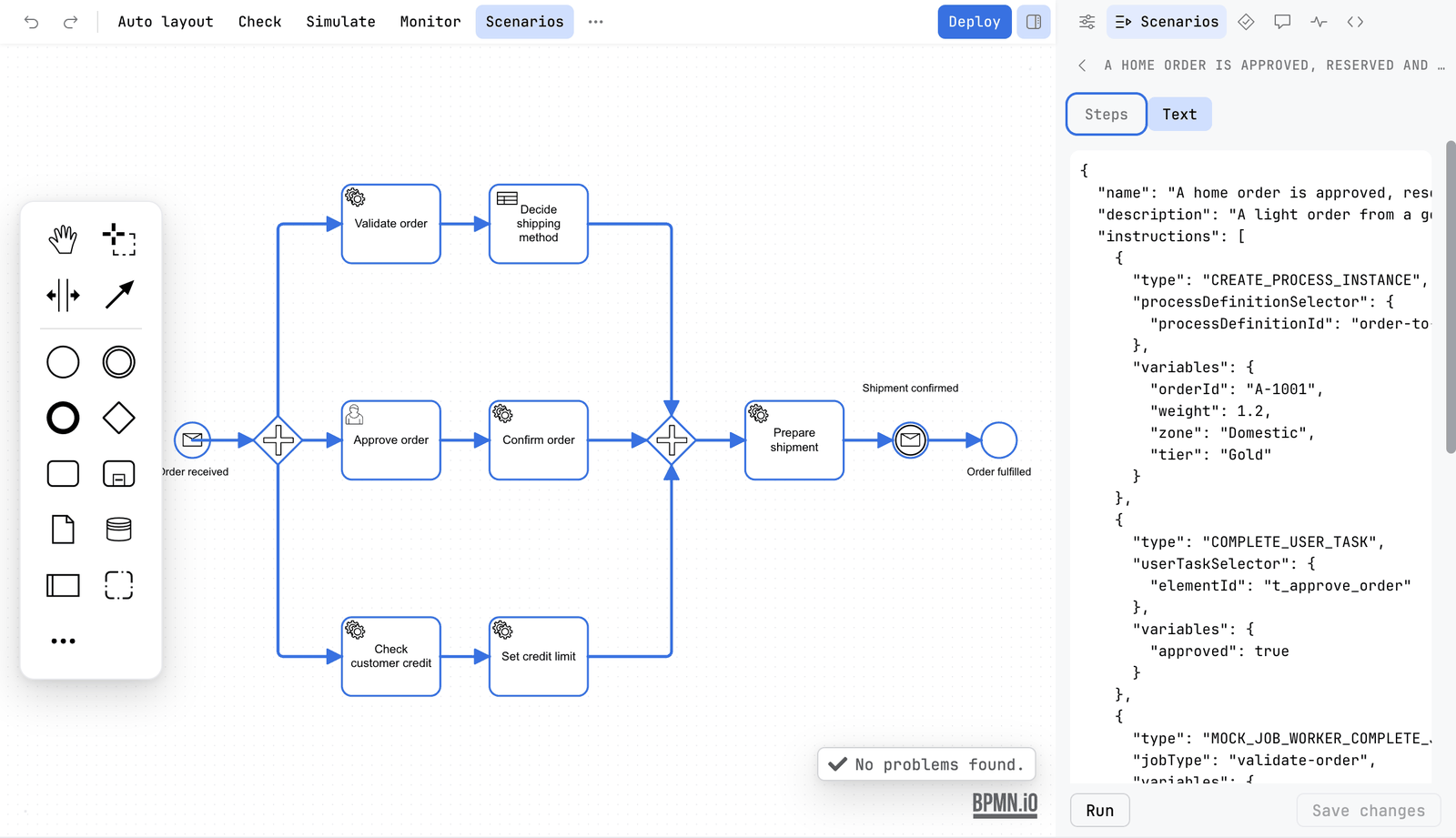Viewport: 1456px width, 838px height.
Task: Click Save changes button
Action: [x=1369, y=811]
